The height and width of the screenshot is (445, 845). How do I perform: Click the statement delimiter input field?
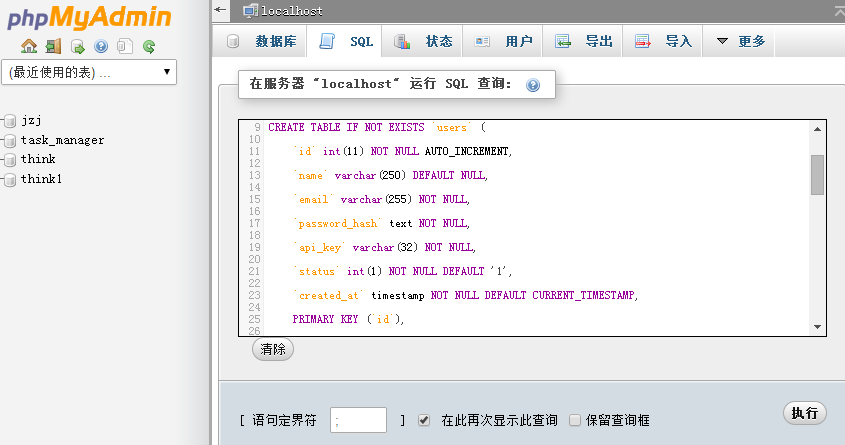[358, 420]
